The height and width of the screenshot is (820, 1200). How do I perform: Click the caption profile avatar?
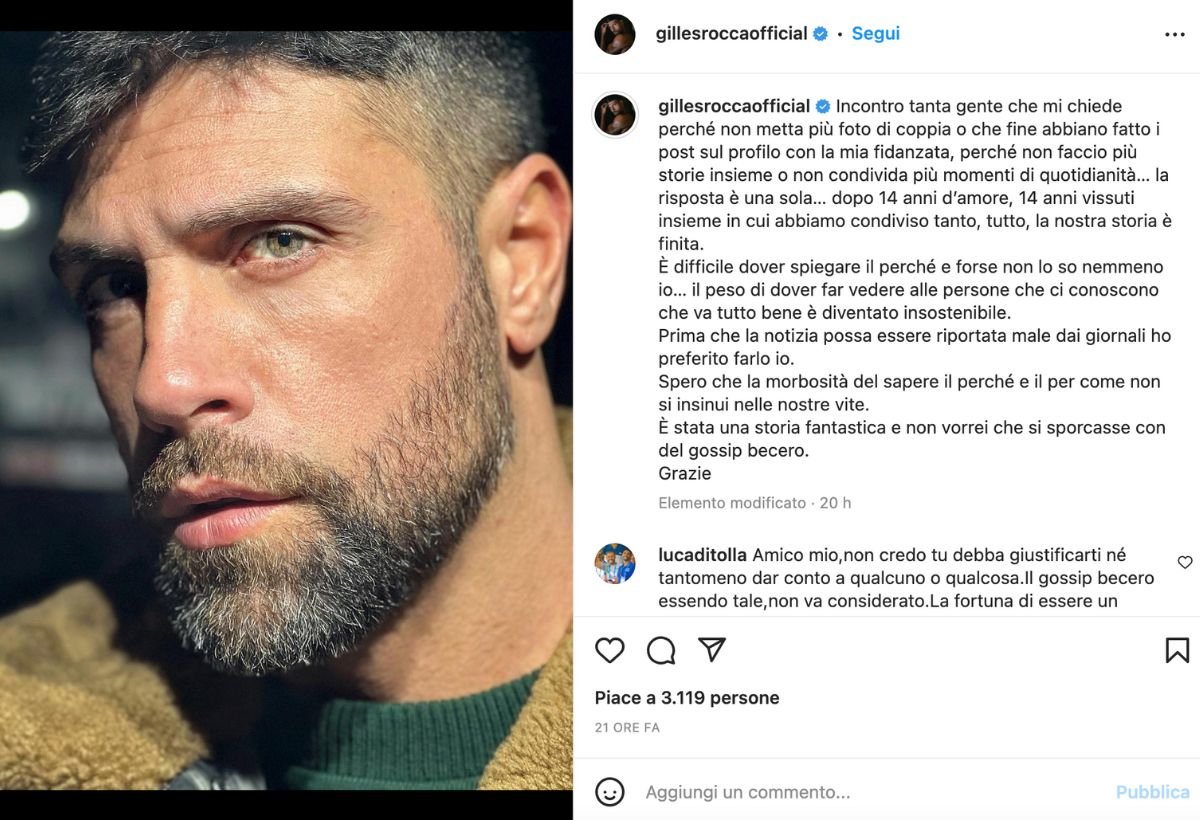click(x=615, y=115)
